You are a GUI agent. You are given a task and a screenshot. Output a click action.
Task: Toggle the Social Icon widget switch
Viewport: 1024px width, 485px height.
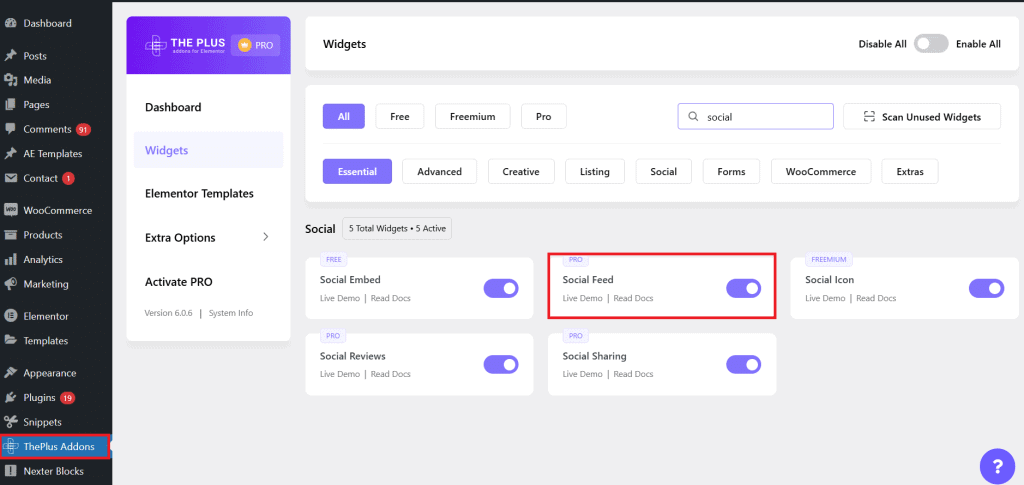point(986,288)
